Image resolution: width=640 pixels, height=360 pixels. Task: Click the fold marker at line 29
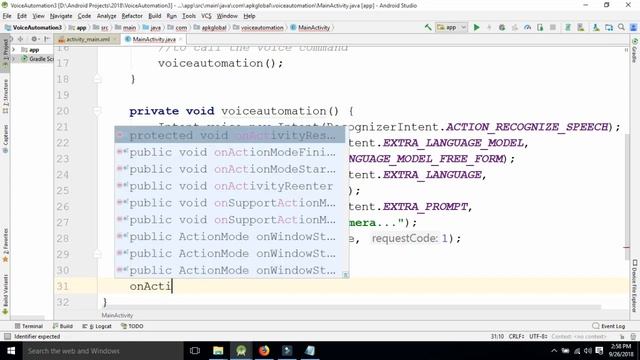98,254
